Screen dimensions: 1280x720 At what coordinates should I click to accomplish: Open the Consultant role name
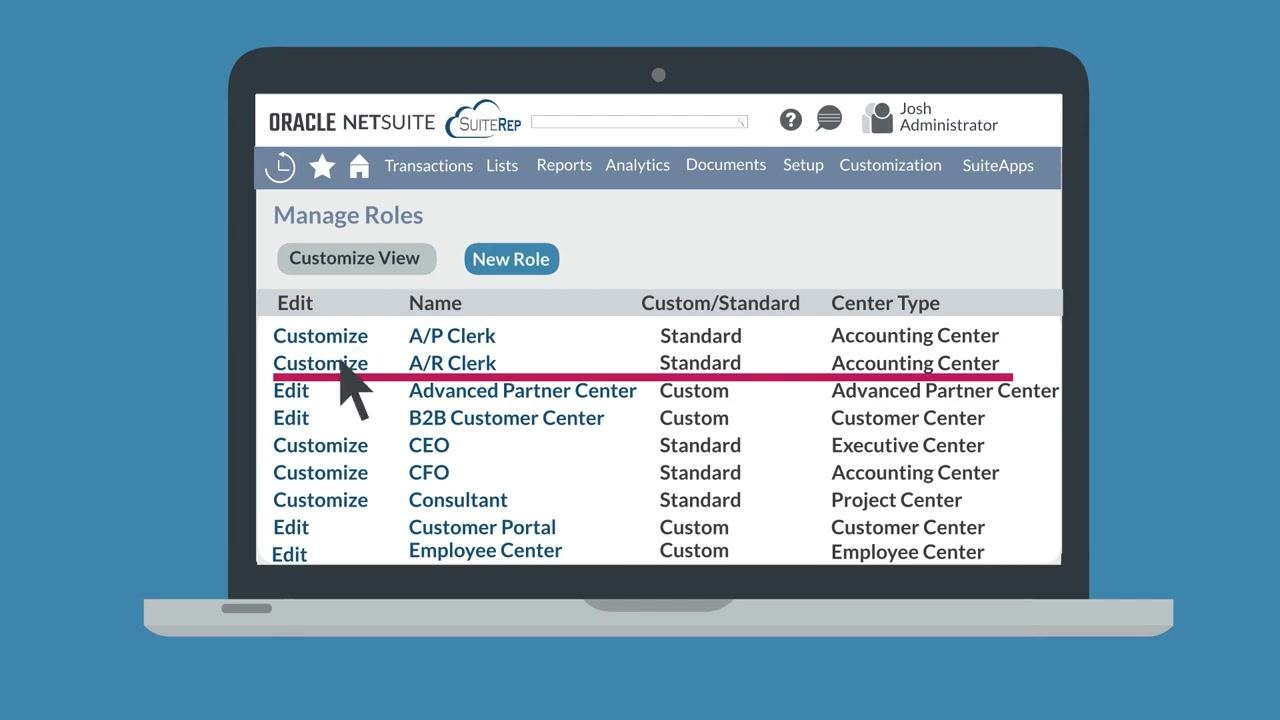coord(458,500)
